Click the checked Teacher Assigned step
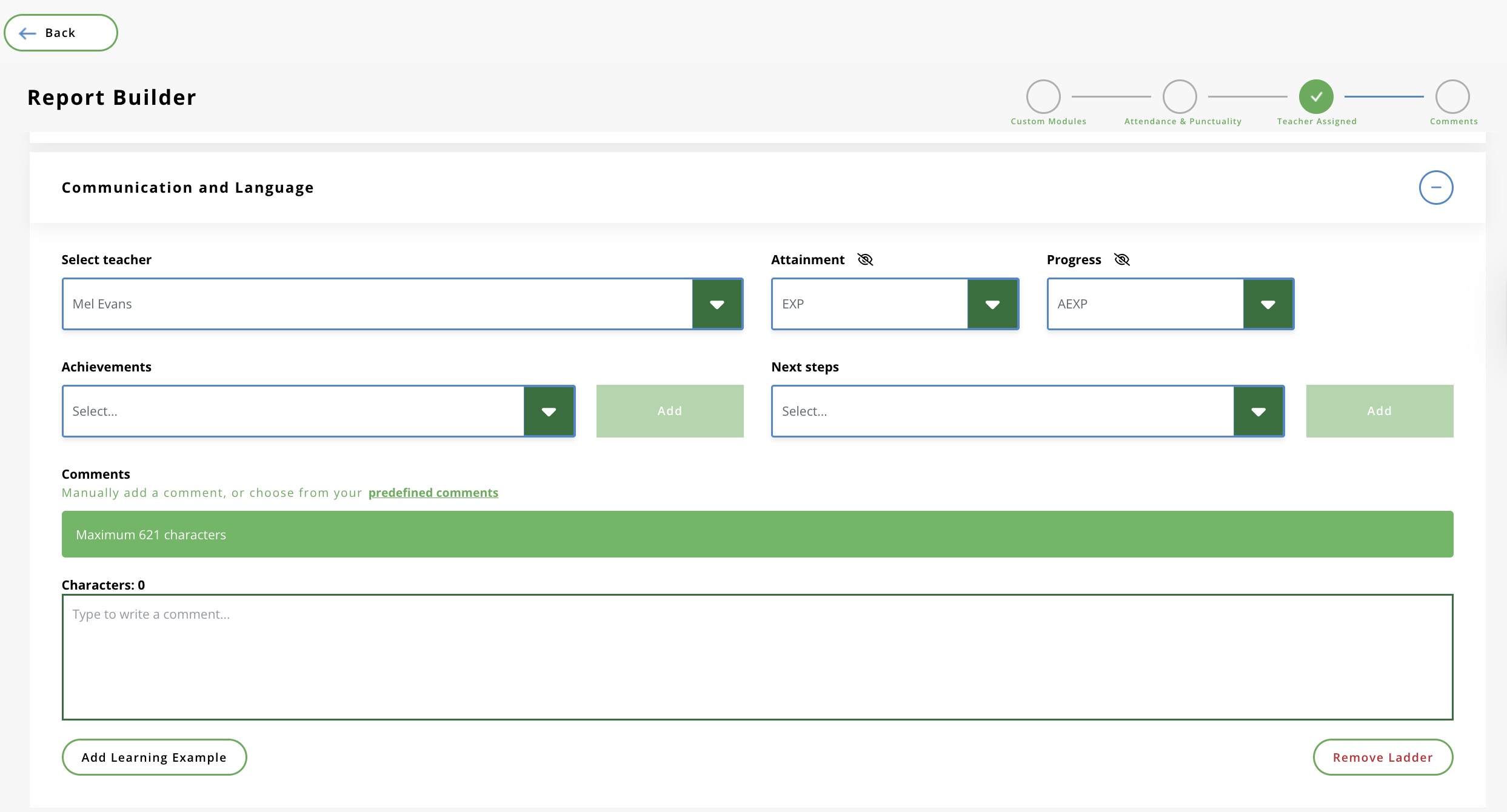Screen dimensions: 1507x812 click(x=1315, y=97)
